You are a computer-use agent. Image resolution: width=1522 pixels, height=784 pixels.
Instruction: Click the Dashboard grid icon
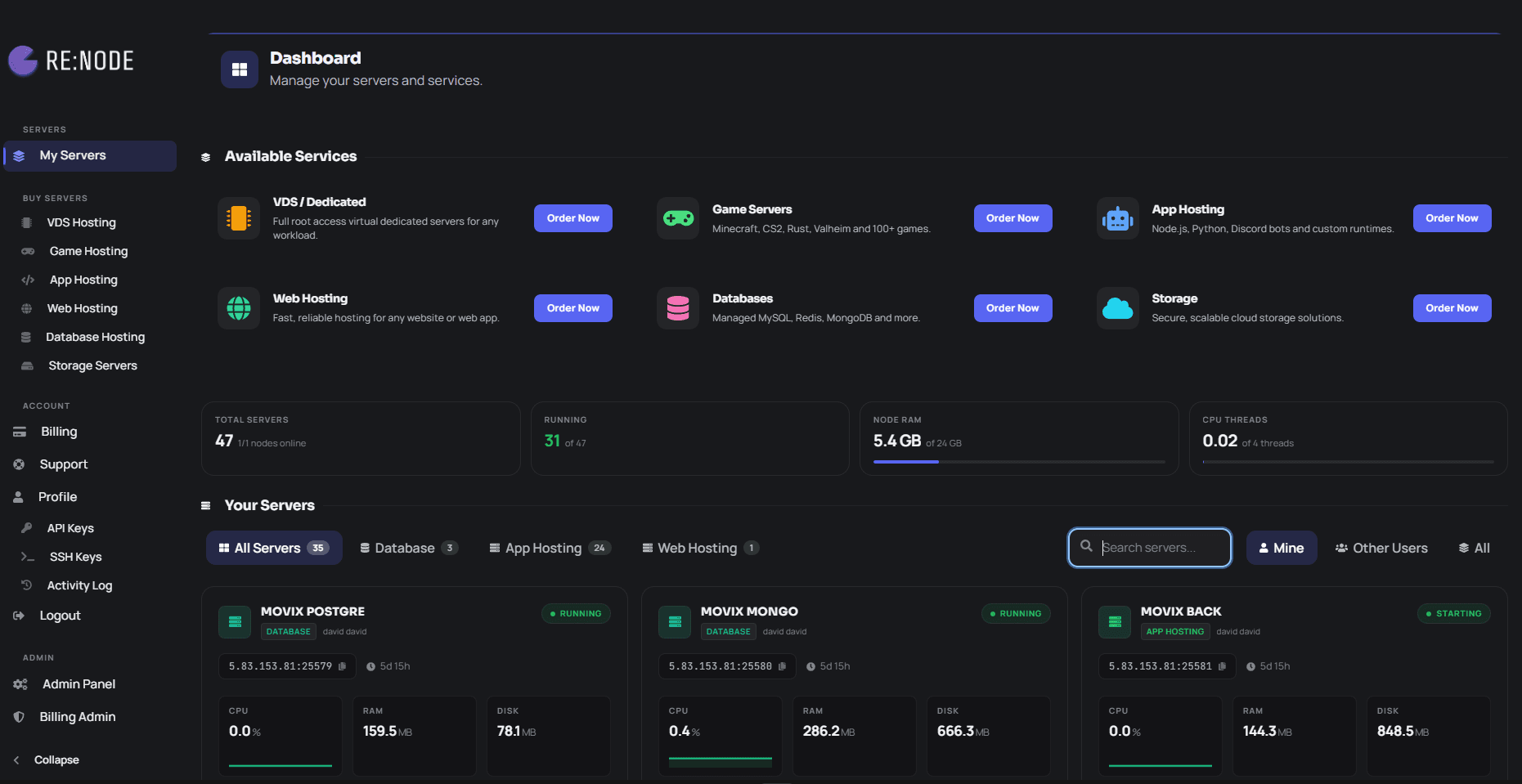click(x=240, y=69)
